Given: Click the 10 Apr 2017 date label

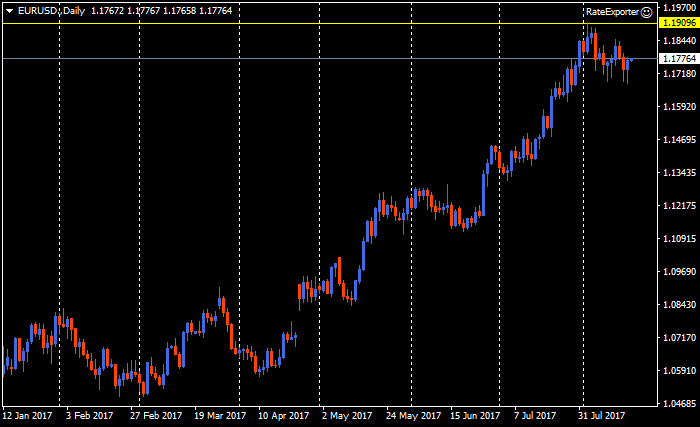Looking at the screenshot, I should 283,416.
